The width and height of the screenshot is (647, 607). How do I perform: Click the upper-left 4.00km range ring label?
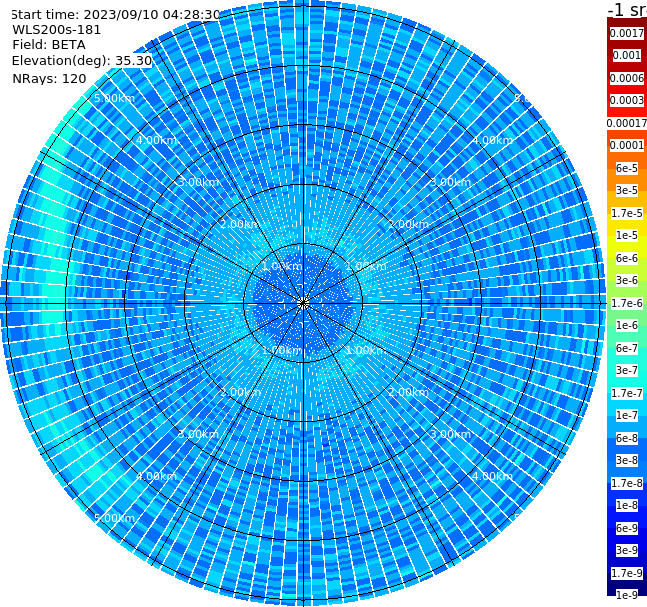[156, 140]
